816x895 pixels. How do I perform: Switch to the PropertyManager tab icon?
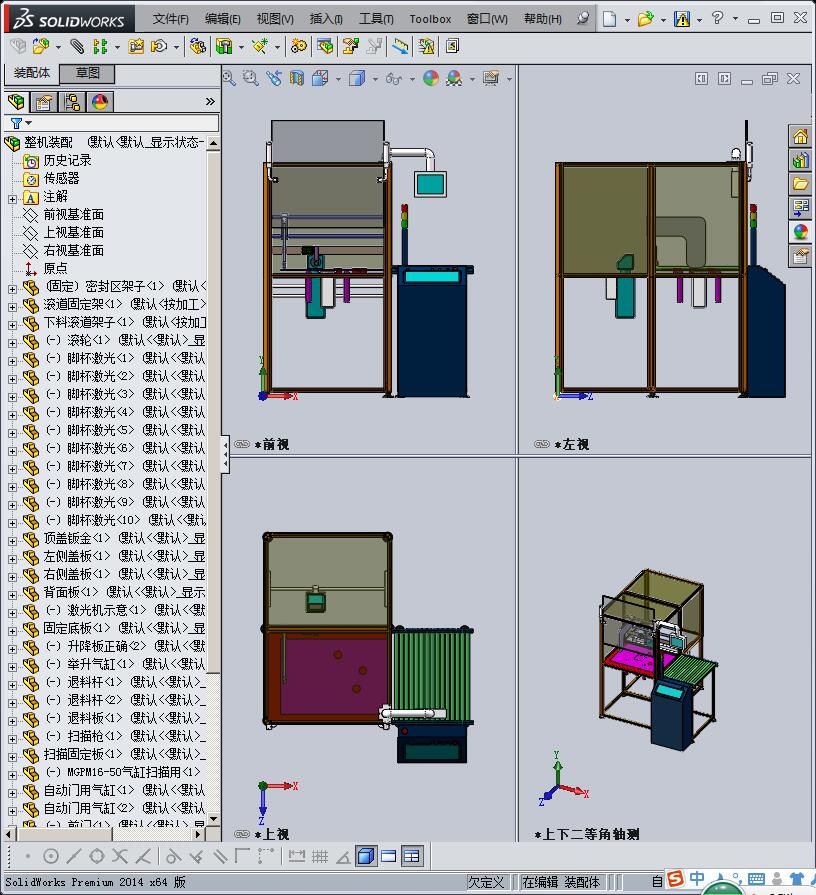44,102
